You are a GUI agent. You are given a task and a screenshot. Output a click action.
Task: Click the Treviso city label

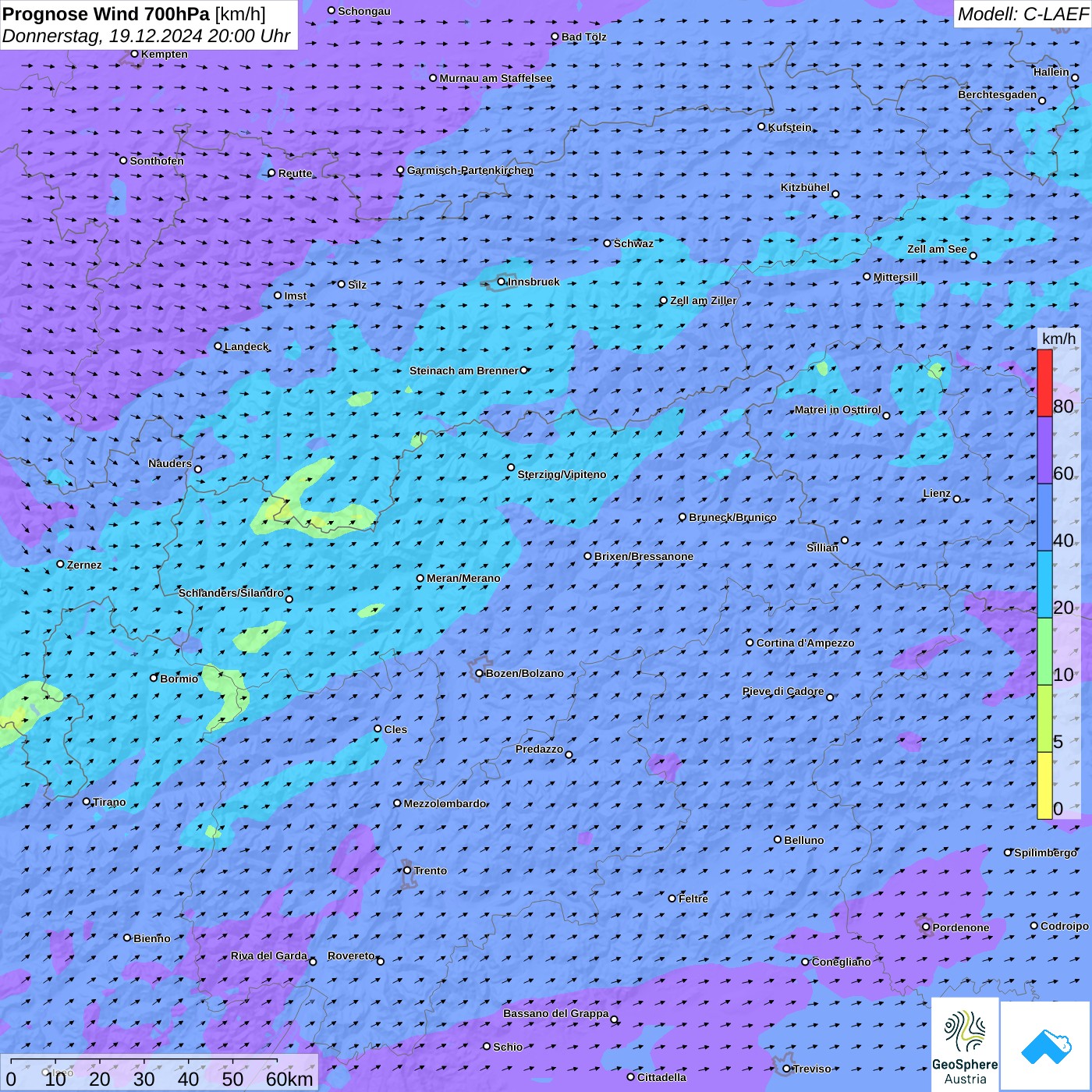tap(812, 1069)
